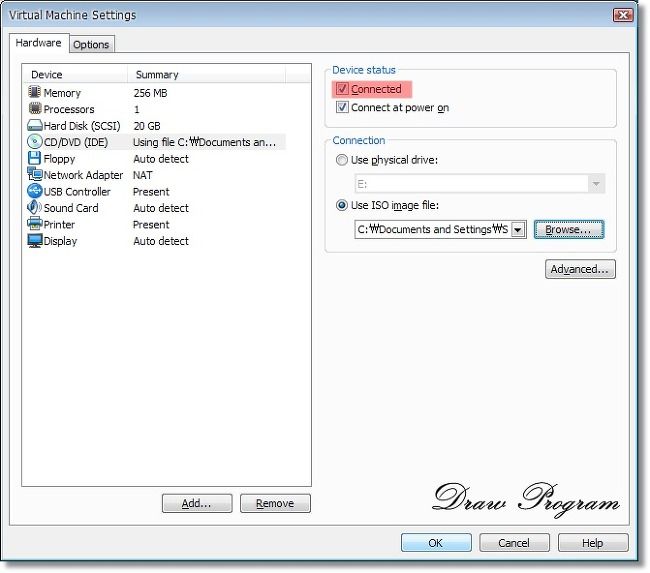650x573 pixels.
Task: Click the CD/DVD disc icon
Action: point(34,142)
